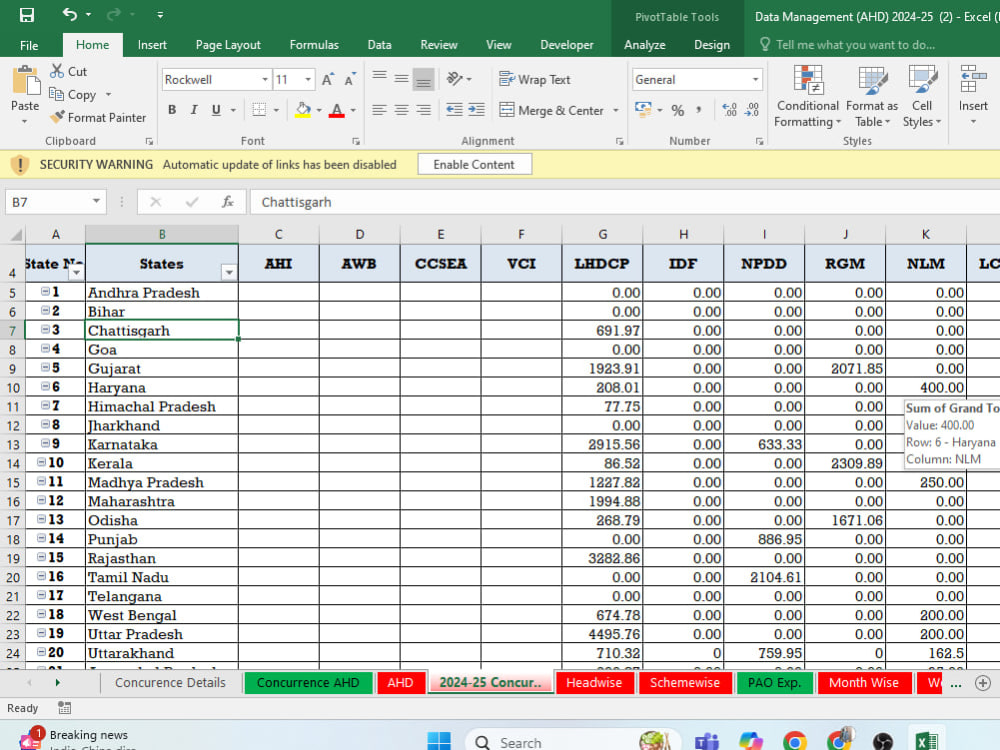Viewport: 1000px width, 750px height.
Task: Copy the selection
Action: 73,94
